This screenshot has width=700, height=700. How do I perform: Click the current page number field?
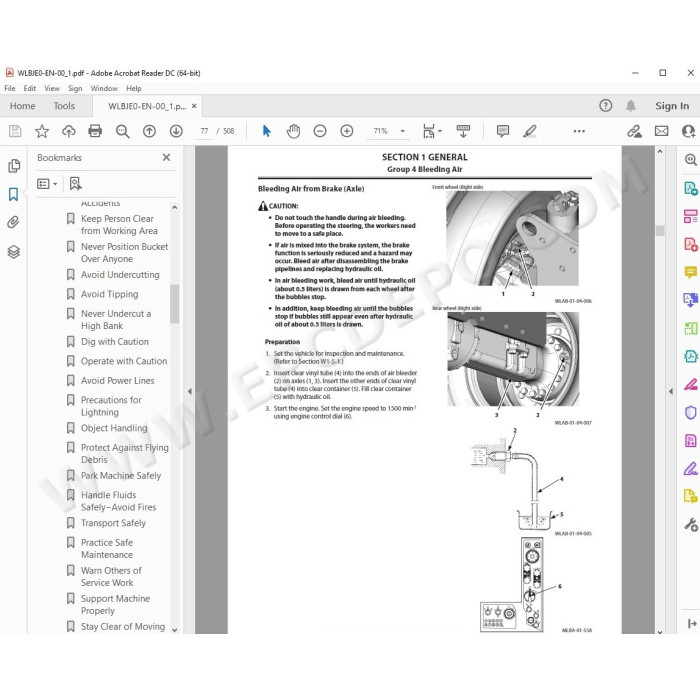(204, 131)
